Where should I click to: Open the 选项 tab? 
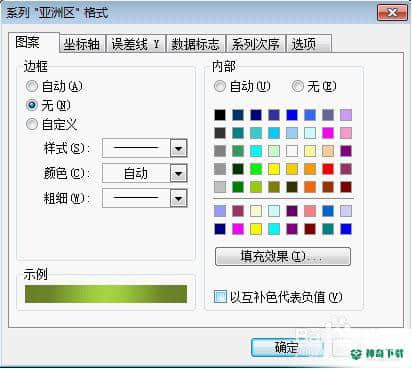coord(308,44)
